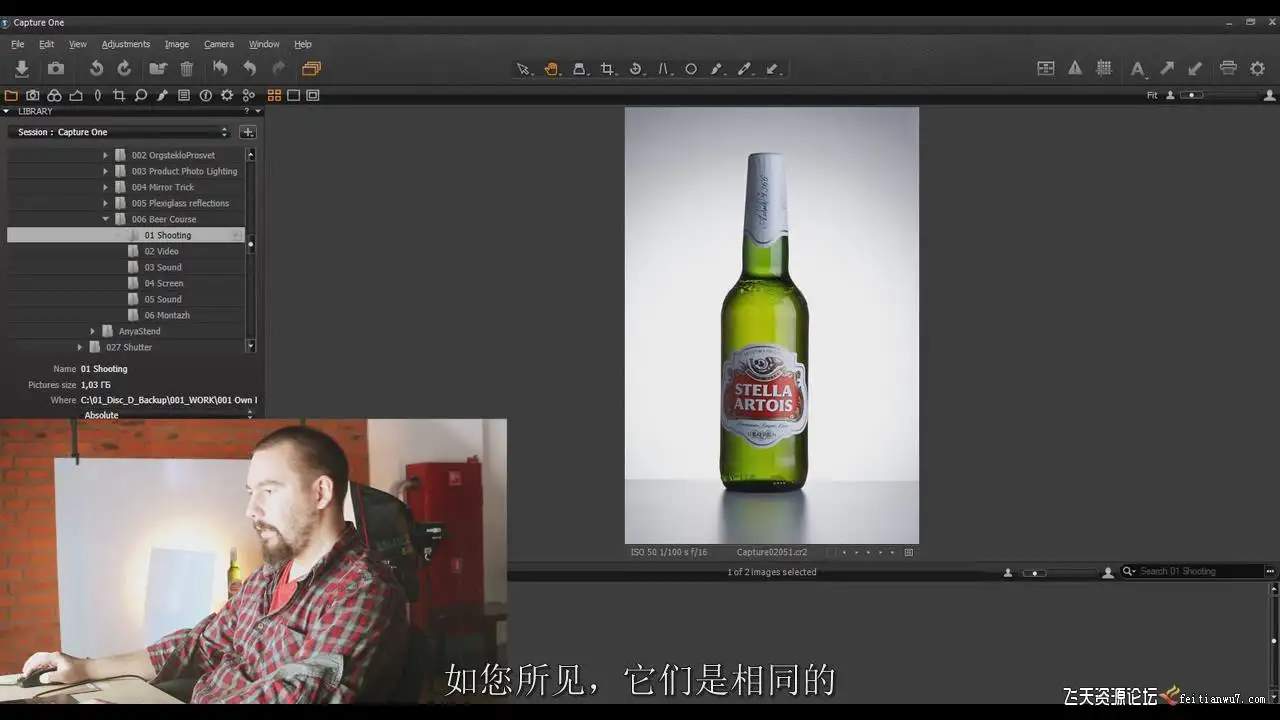Select the Spot removal circle tool

tap(691, 69)
